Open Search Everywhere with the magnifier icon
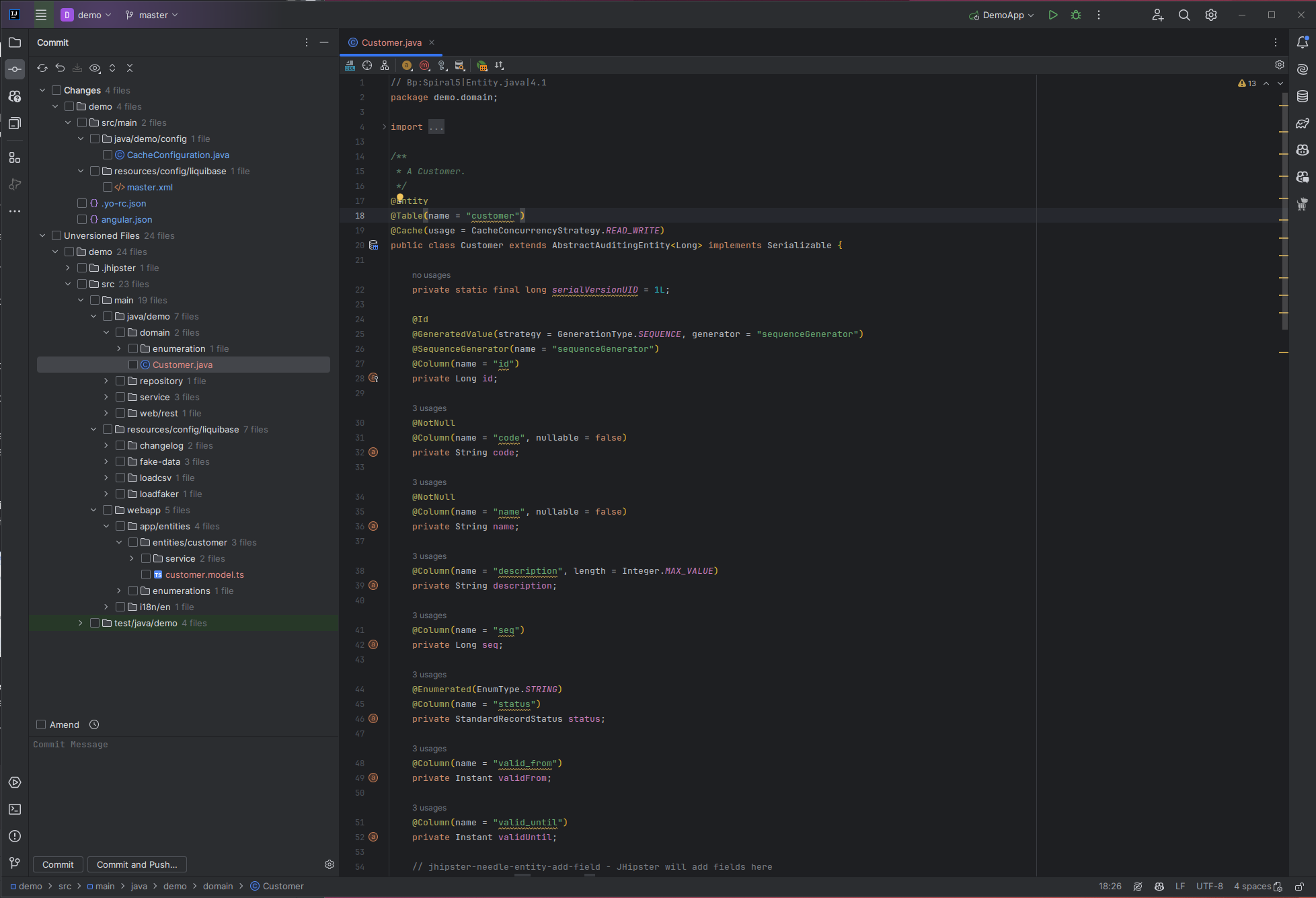The width and height of the screenshot is (1316, 898). click(1184, 14)
